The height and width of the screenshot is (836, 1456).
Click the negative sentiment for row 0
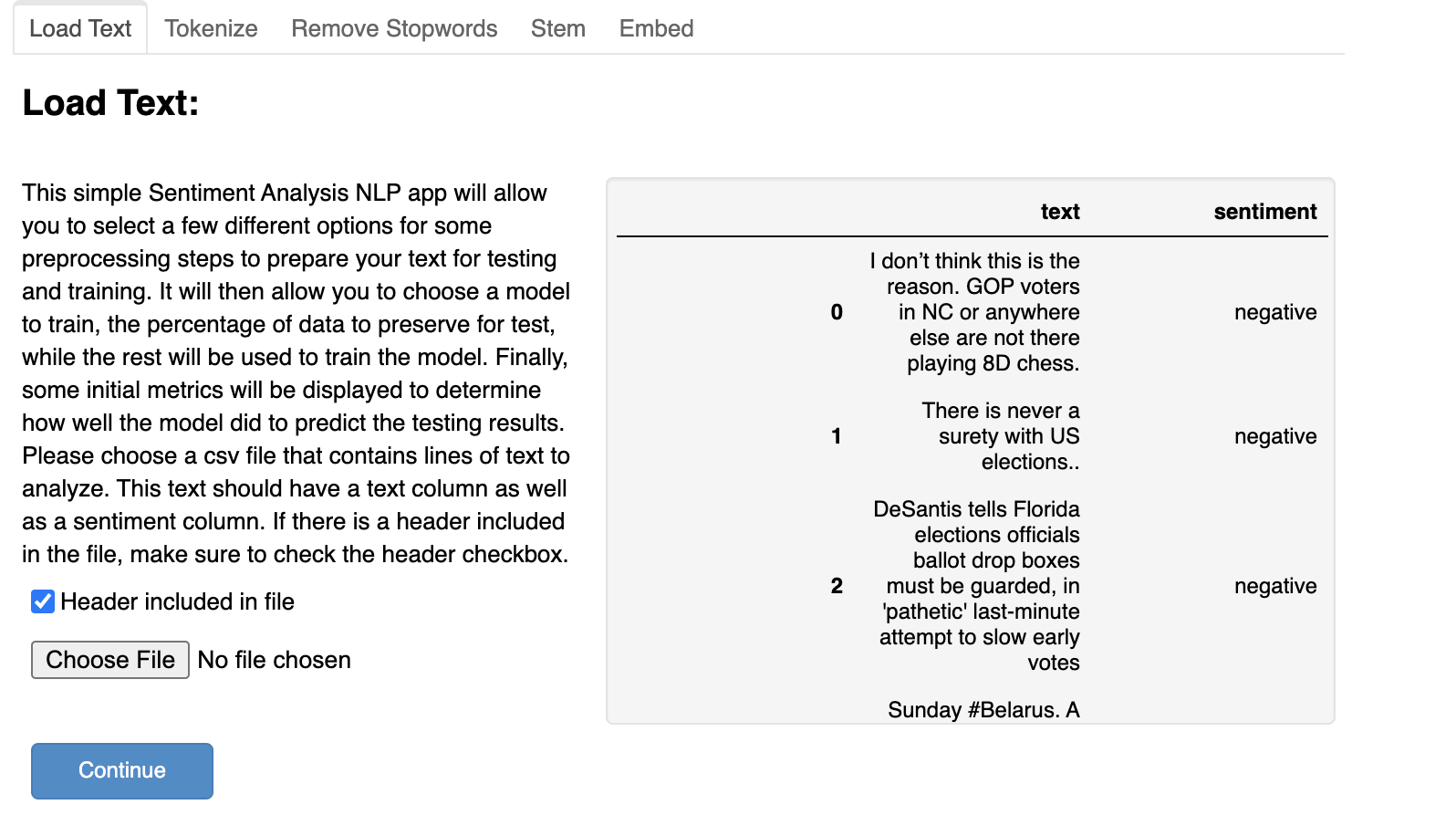[x=1274, y=312]
